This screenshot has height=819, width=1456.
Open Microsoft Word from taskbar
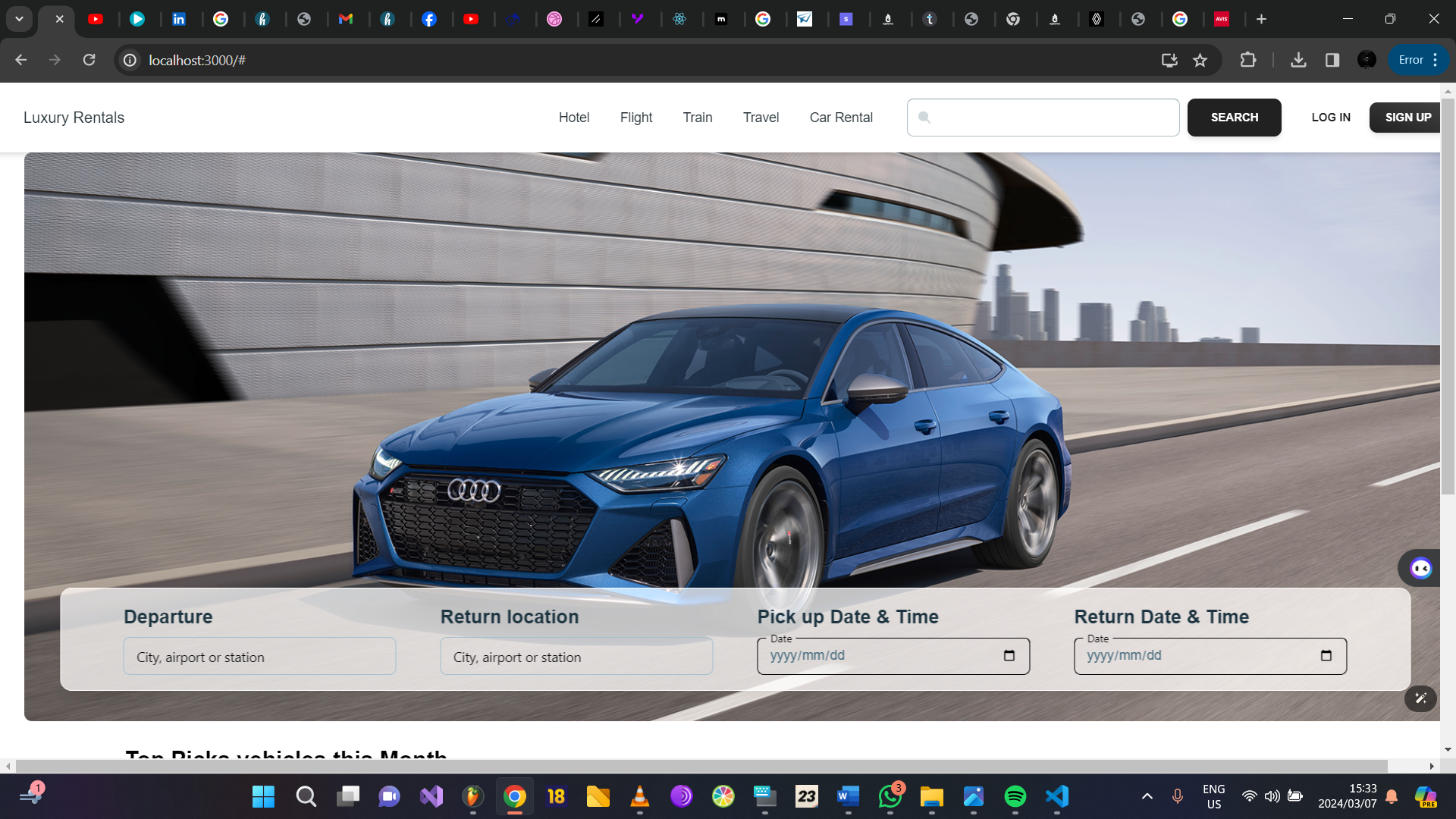pos(848,796)
